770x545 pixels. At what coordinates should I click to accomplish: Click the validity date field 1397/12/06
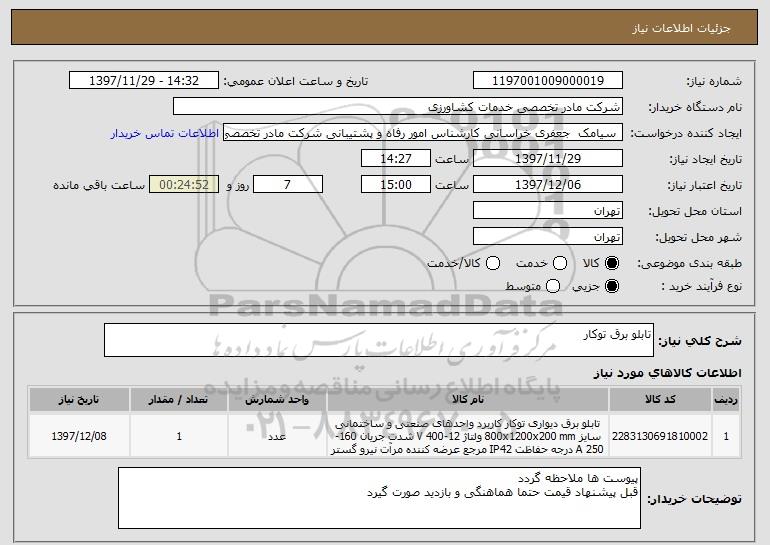[548, 185]
